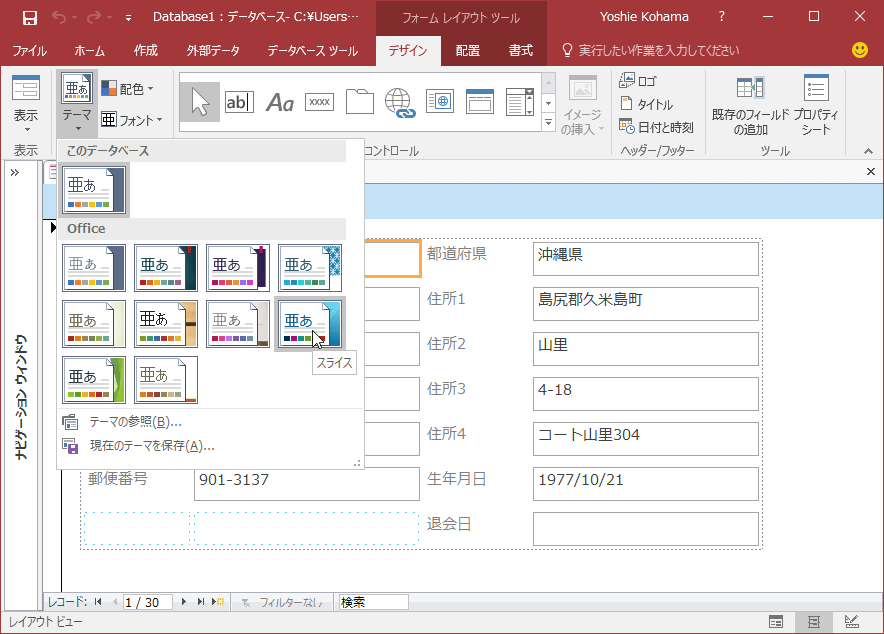
Task: Open the プロパティ シート button
Action: (x=816, y=106)
